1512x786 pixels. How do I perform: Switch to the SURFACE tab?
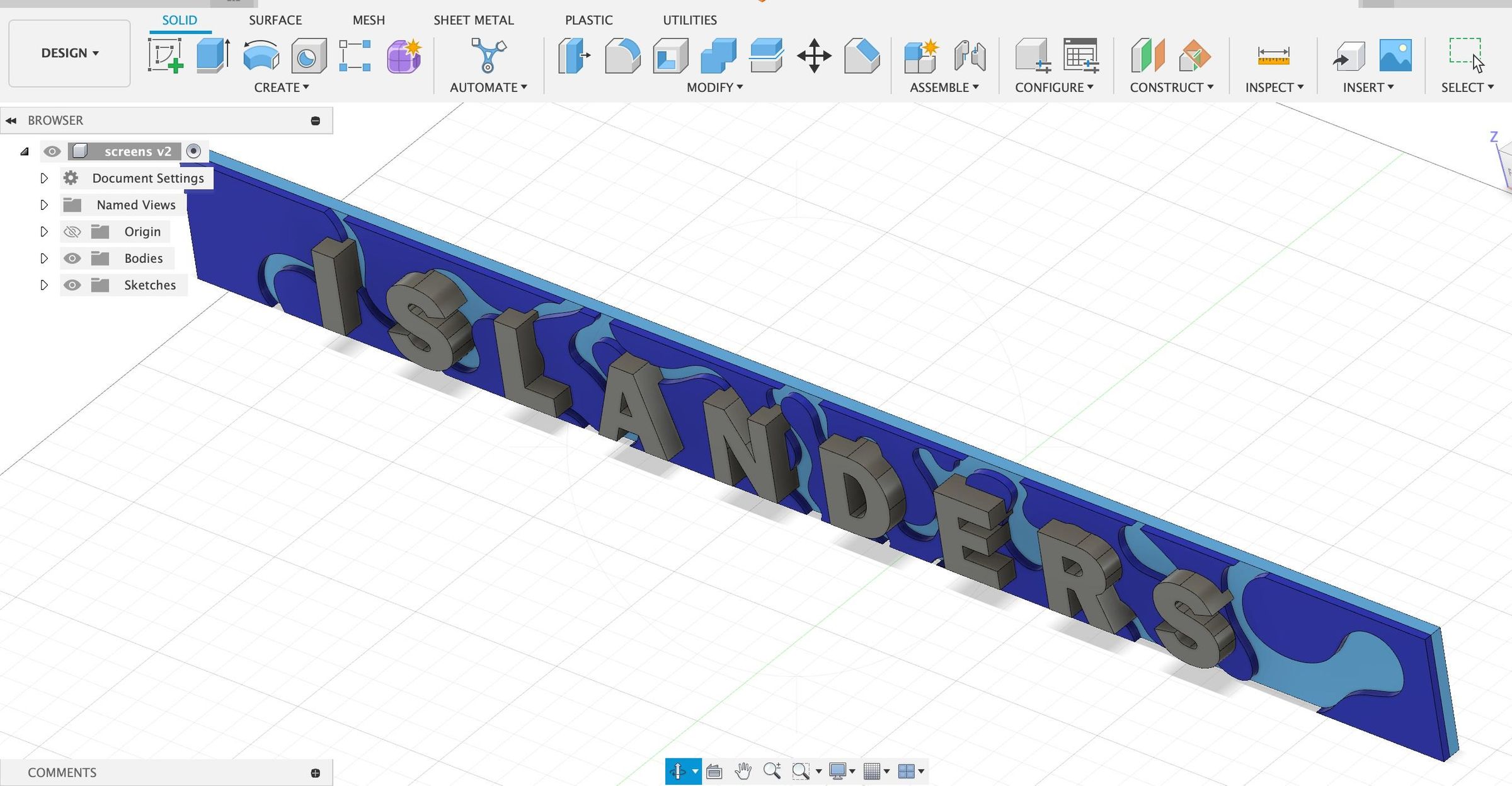point(275,20)
